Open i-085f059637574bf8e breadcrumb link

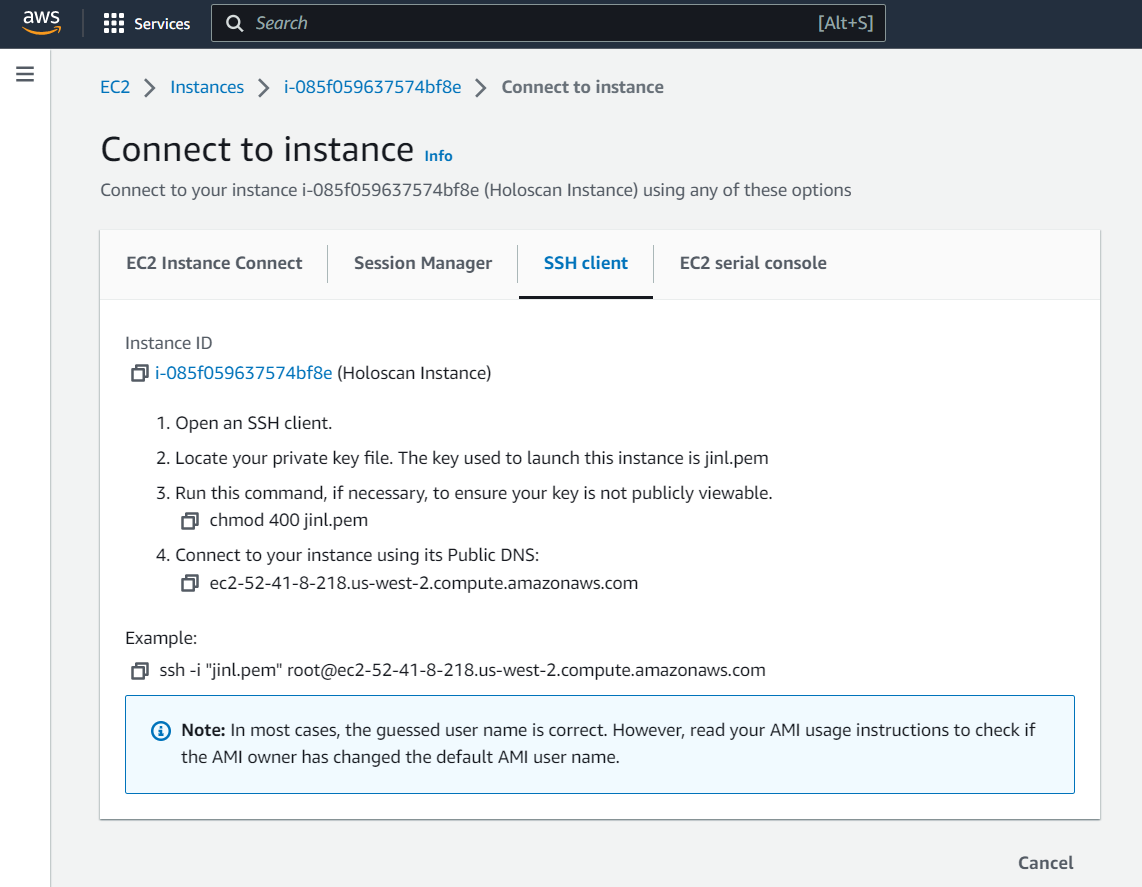[x=372, y=87]
